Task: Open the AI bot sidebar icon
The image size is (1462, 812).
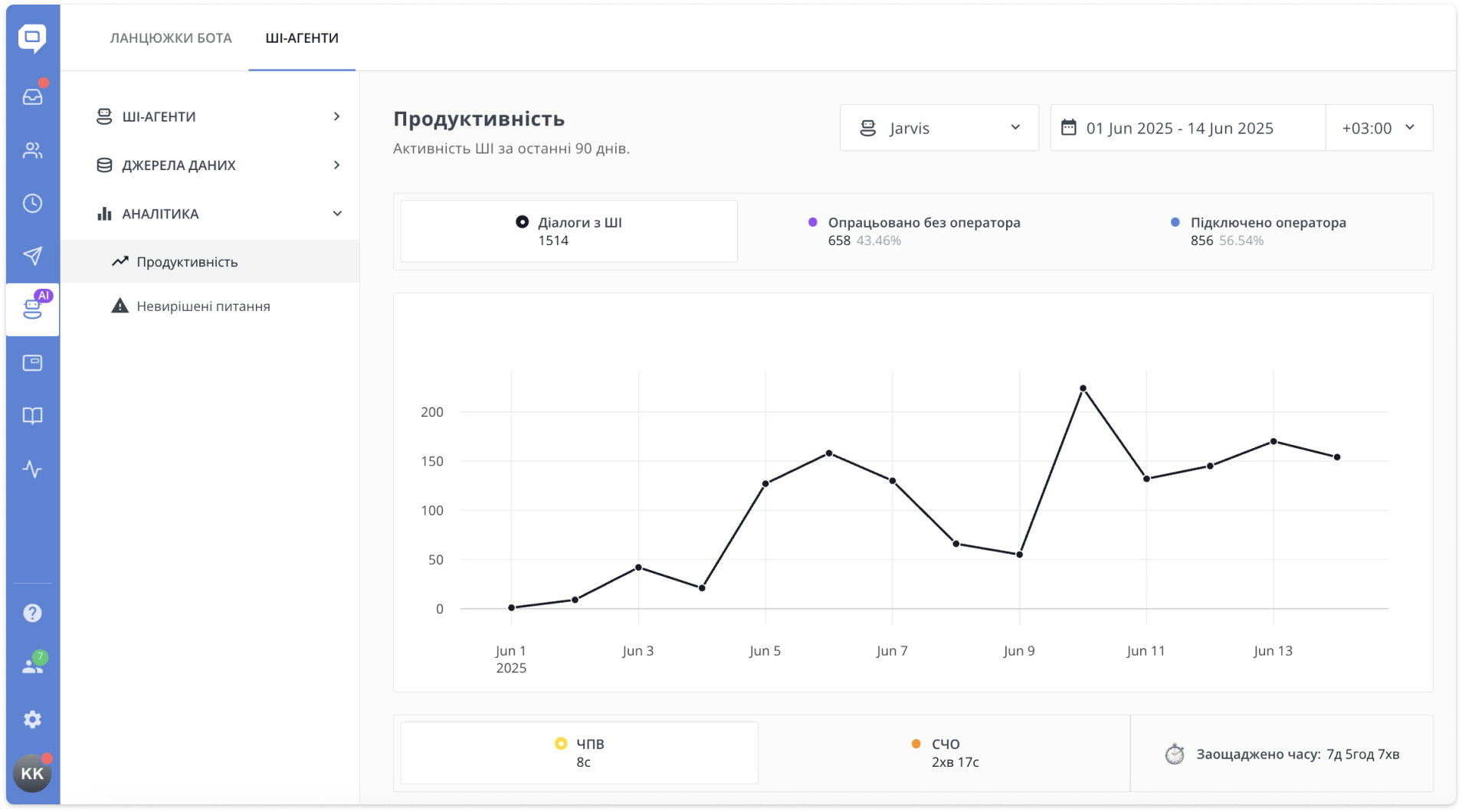Action: coord(32,309)
